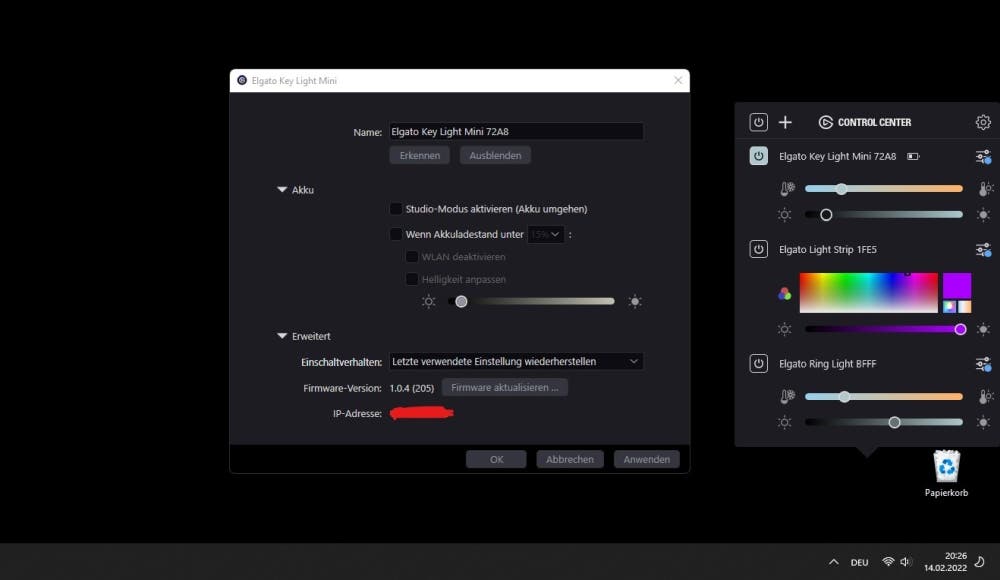
Task: Click the Erkennen button
Action: pyautogui.click(x=420, y=155)
